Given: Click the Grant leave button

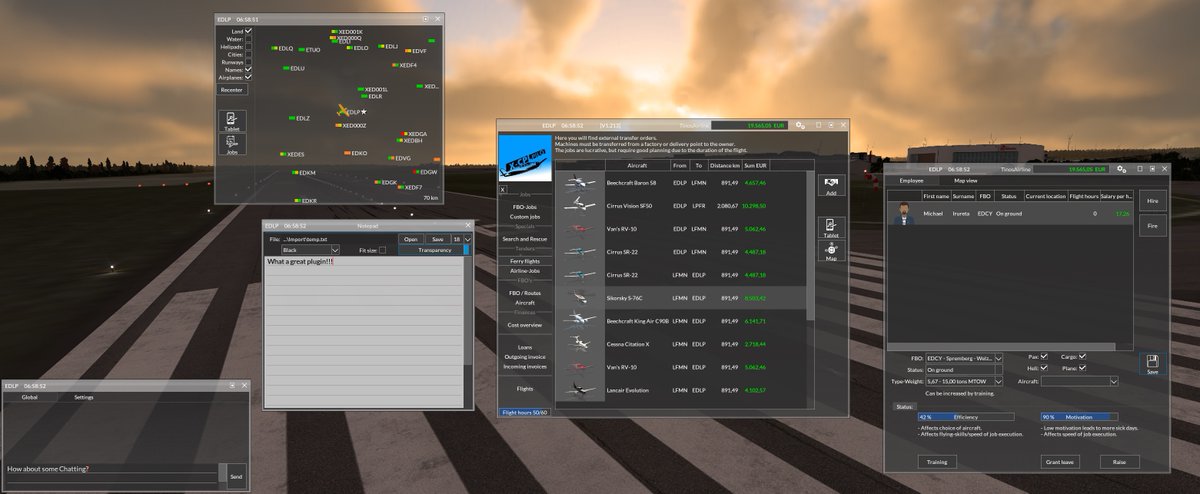Looking at the screenshot, I should click(x=1059, y=462).
